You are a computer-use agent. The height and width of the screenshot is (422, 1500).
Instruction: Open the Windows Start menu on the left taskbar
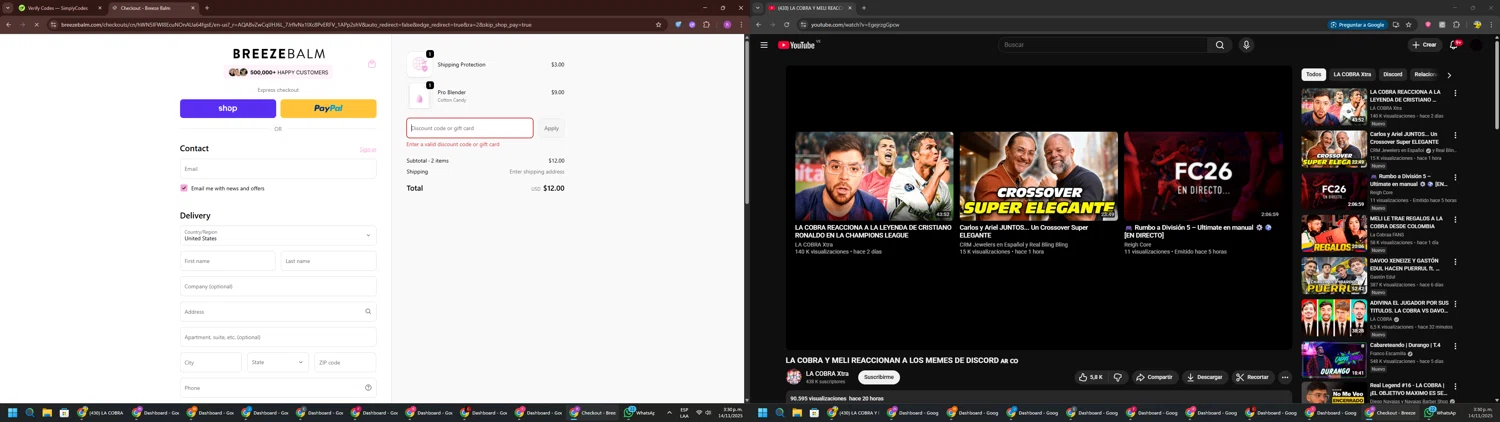(13, 412)
